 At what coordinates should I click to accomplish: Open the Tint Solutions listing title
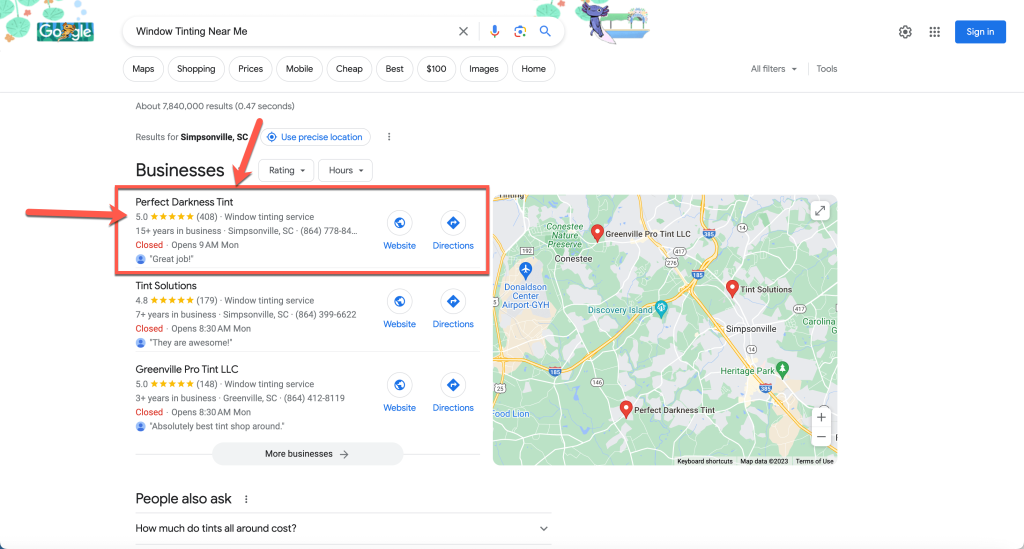166,286
